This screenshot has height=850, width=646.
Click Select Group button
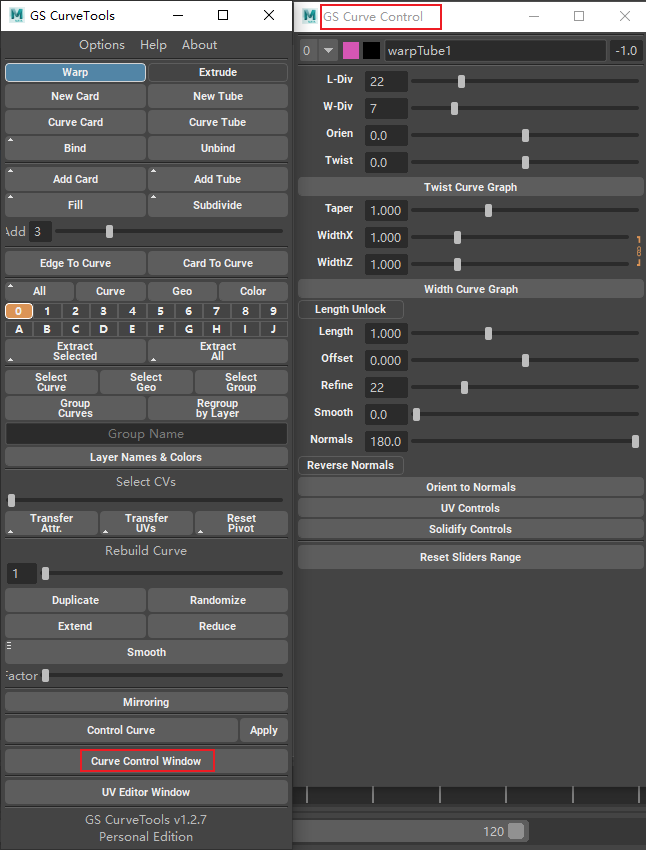click(x=241, y=382)
